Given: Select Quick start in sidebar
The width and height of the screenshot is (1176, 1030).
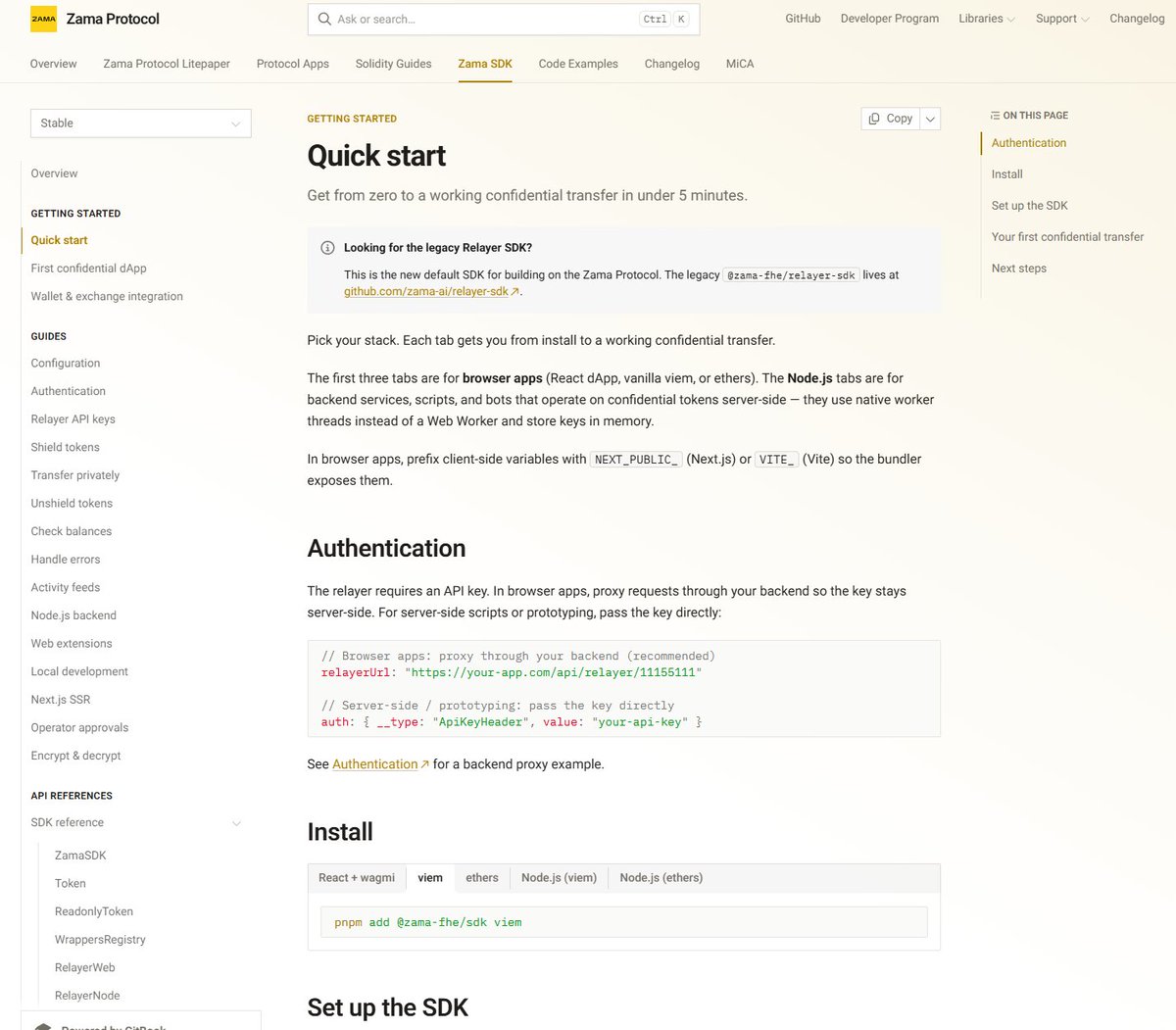Looking at the screenshot, I should pyautogui.click(x=59, y=240).
